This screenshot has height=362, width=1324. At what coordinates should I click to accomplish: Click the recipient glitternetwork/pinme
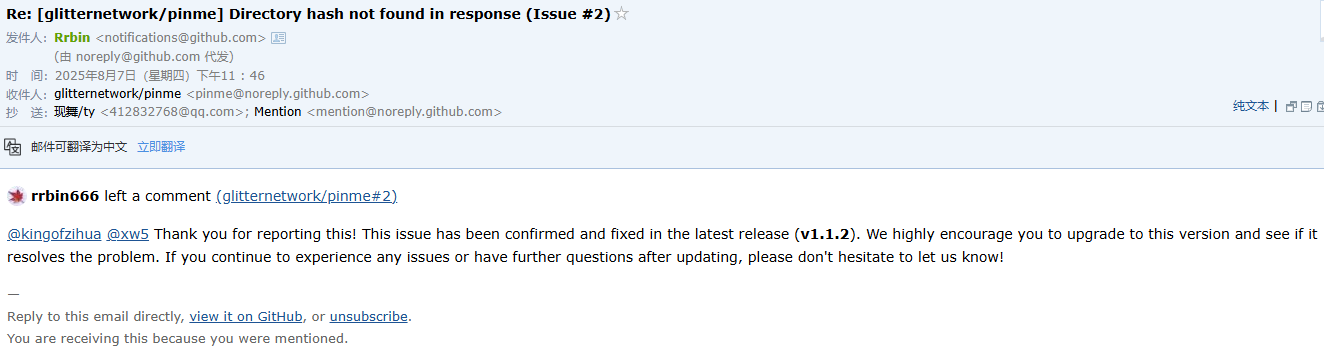pos(118,94)
